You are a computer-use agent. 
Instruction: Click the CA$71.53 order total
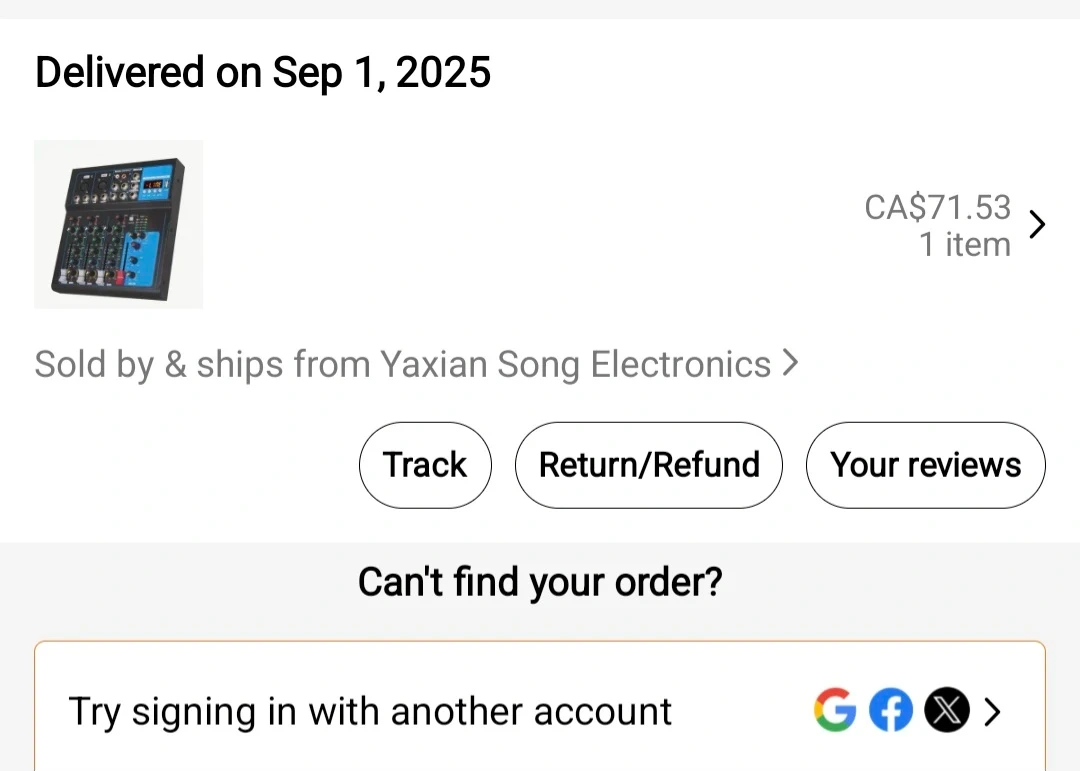(x=937, y=207)
